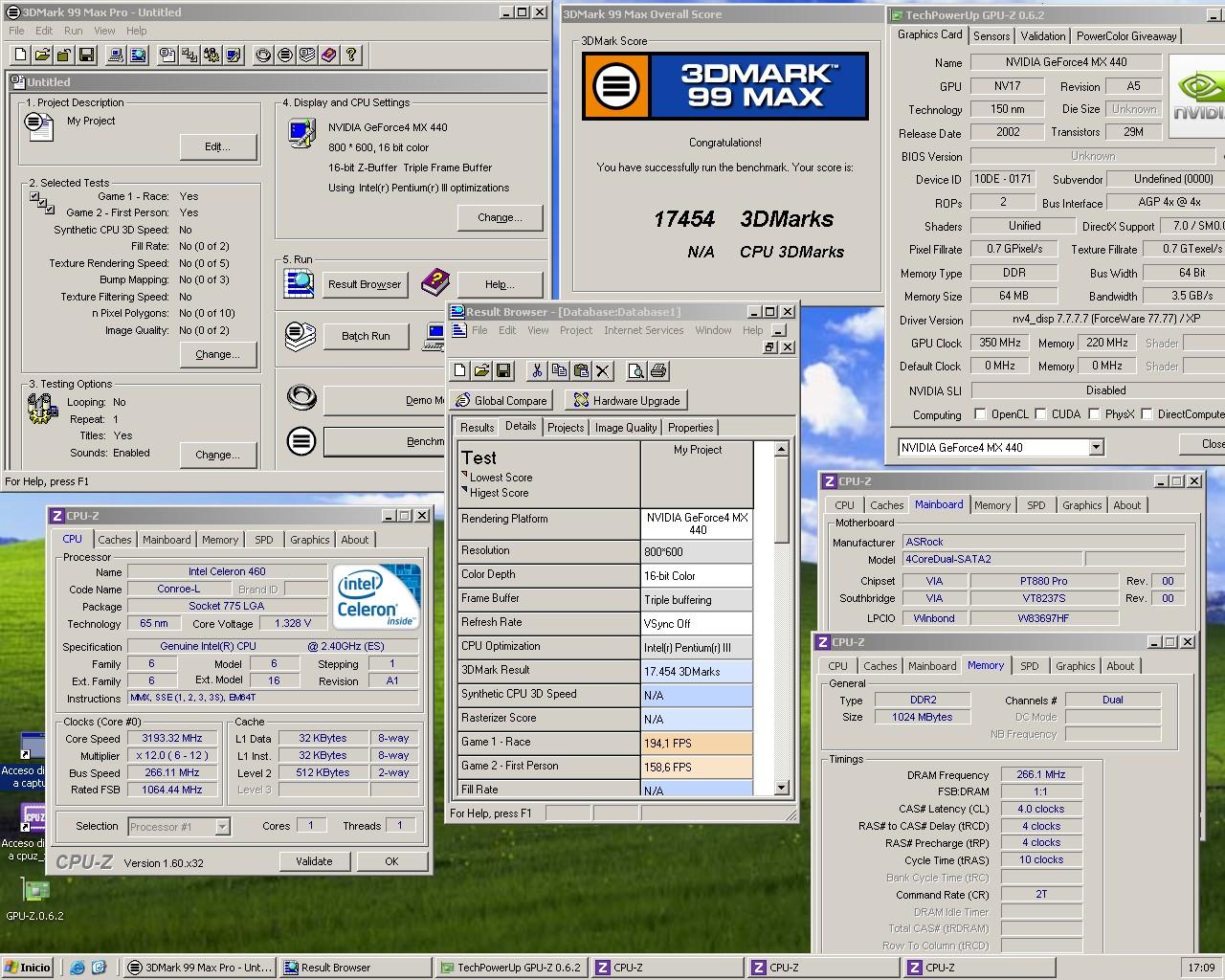The width and height of the screenshot is (1225, 980).
Task: Switch to Caches tab in CPU-Z processor window
Action: [x=115, y=540]
